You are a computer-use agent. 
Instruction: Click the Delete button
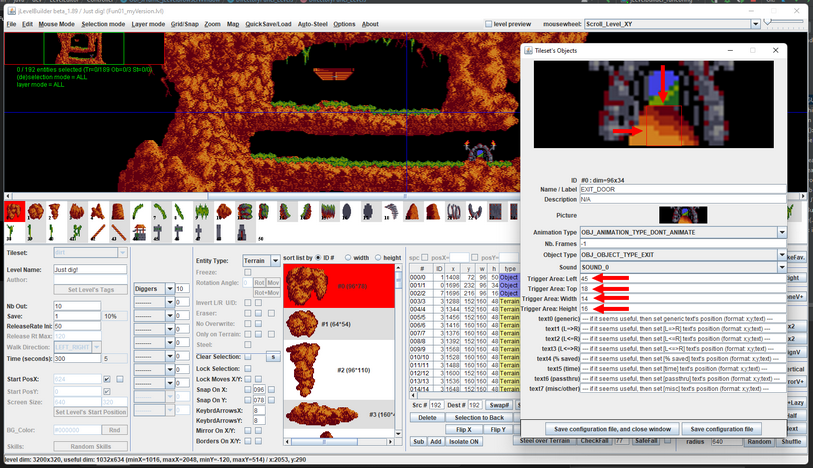pos(427,418)
